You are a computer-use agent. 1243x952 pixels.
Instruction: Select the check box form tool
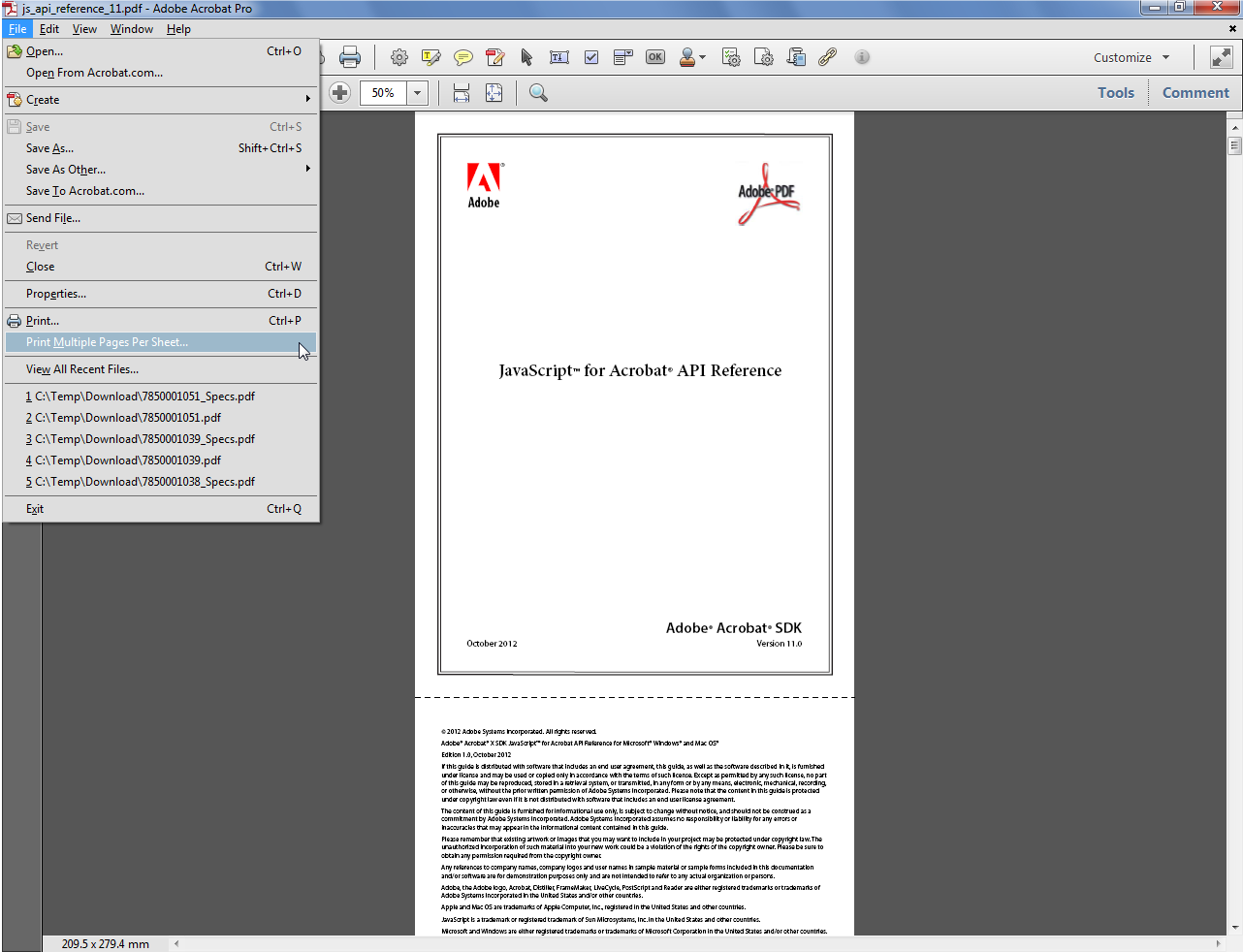coord(591,57)
